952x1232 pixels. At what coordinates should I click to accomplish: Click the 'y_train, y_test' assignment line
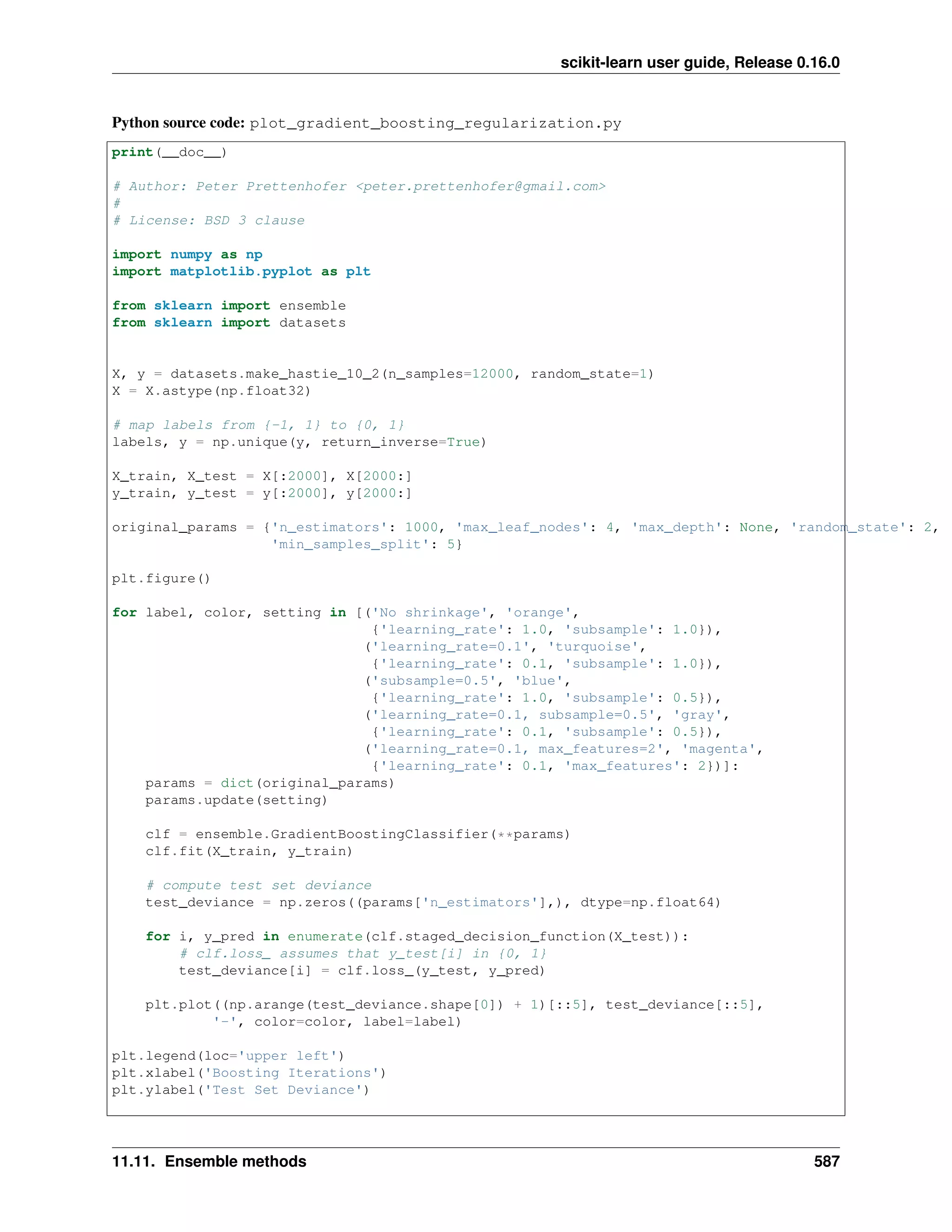coord(262,494)
